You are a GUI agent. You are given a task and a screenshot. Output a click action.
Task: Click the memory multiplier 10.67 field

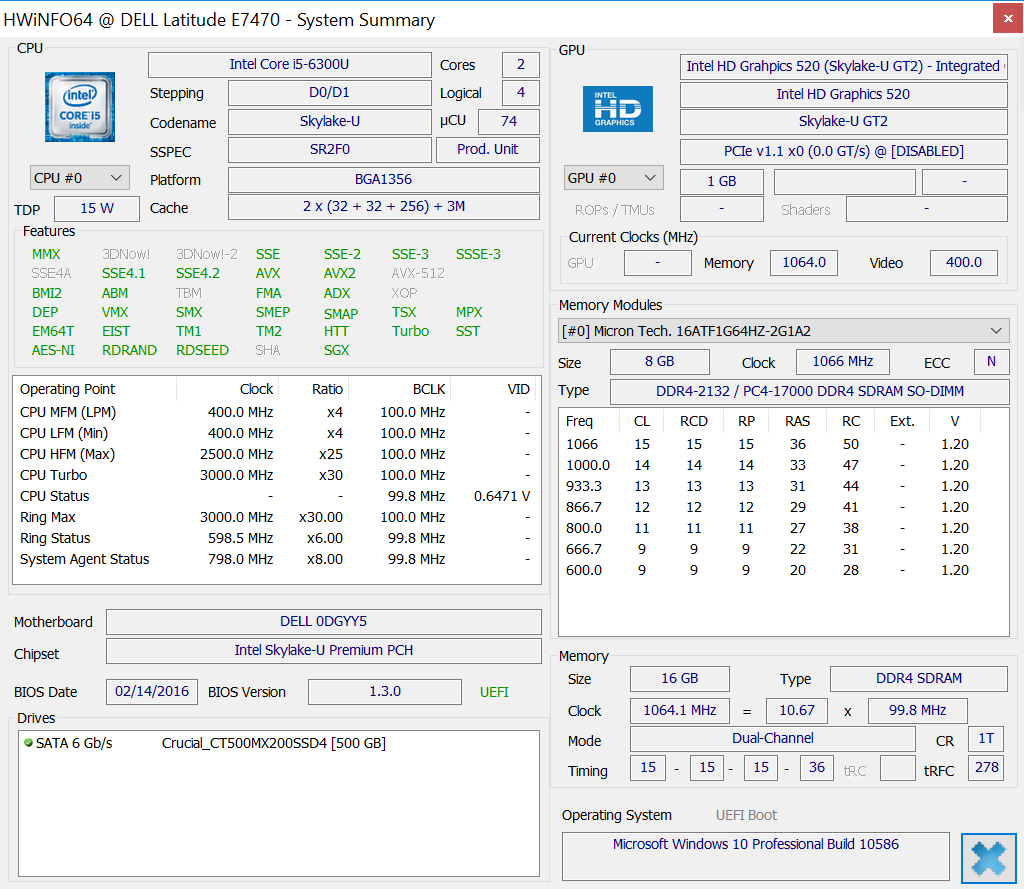pyautogui.click(x=796, y=711)
